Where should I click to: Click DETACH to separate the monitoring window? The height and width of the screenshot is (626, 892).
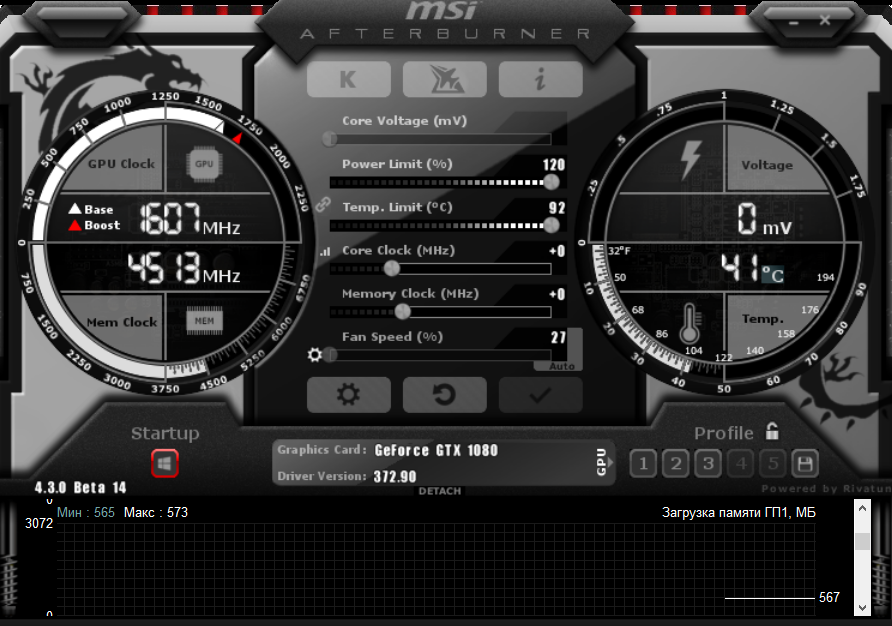coord(440,491)
